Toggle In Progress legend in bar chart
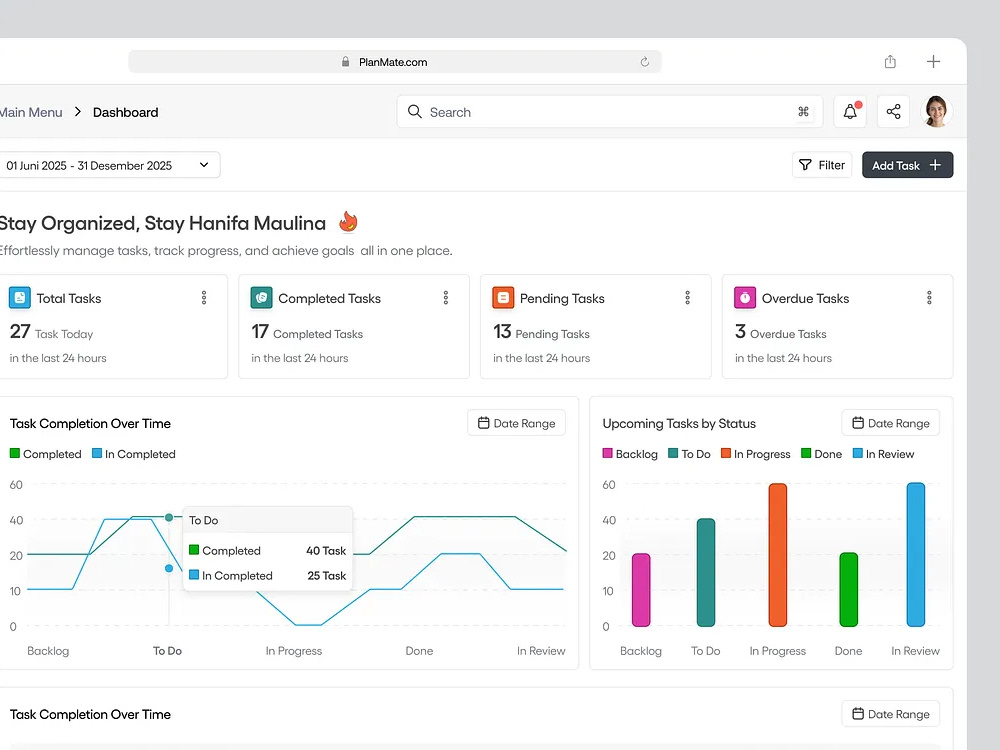The height and width of the screenshot is (750, 1000). [755, 454]
